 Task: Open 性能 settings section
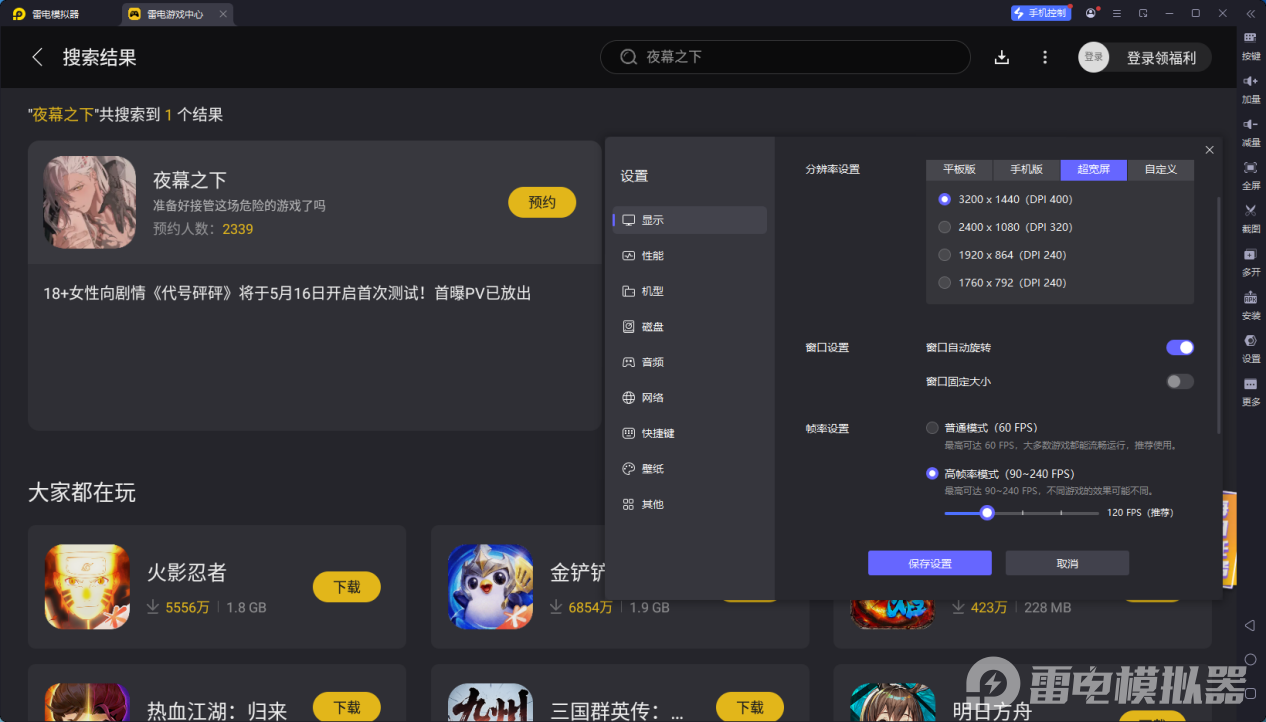(690, 256)
